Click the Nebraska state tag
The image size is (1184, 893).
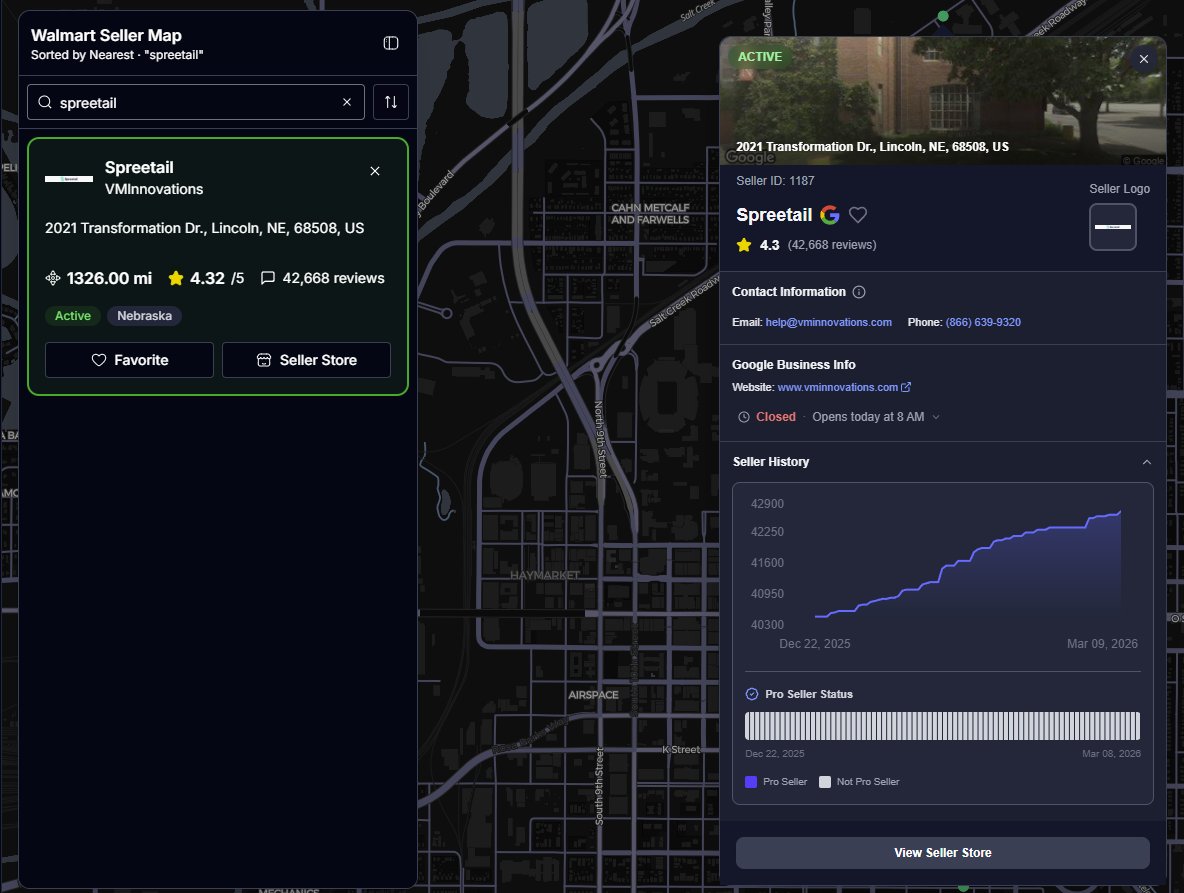pos(144,316)
